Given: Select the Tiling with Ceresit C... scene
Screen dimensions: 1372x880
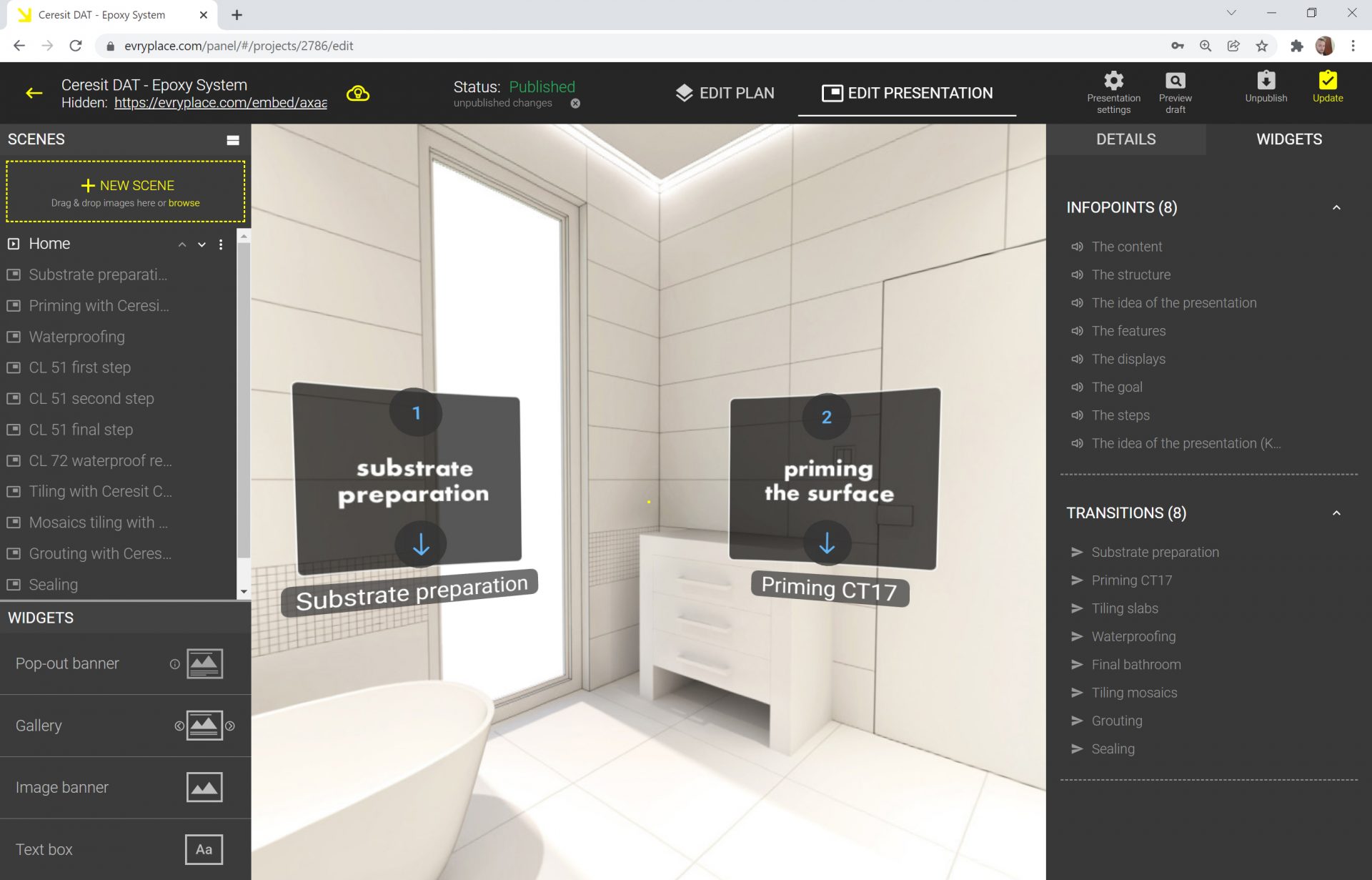Looking at the screenshot, I should point(100,492).
